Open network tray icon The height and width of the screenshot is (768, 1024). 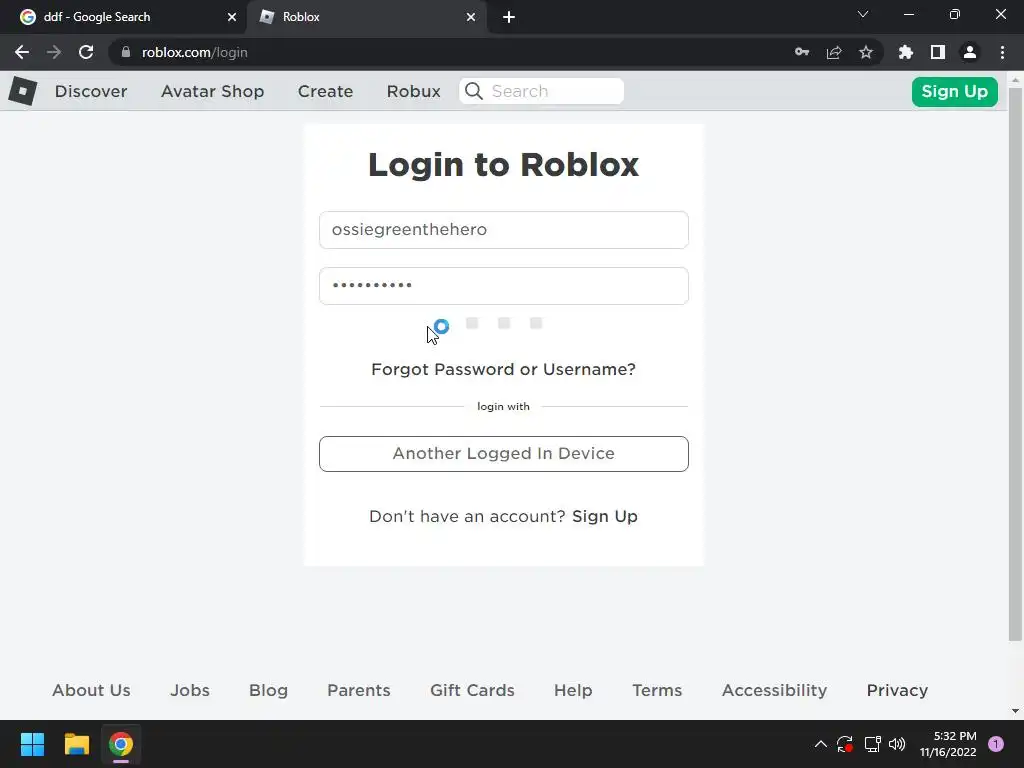pos(872,744)
